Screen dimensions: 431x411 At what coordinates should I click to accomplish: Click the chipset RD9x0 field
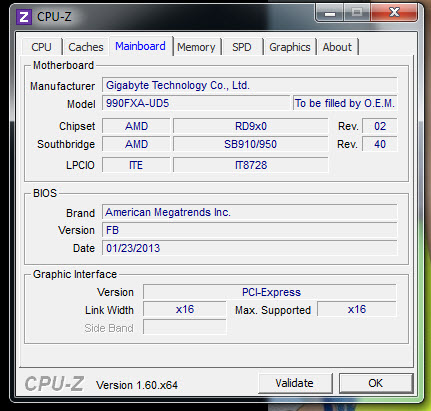[251, 126]
